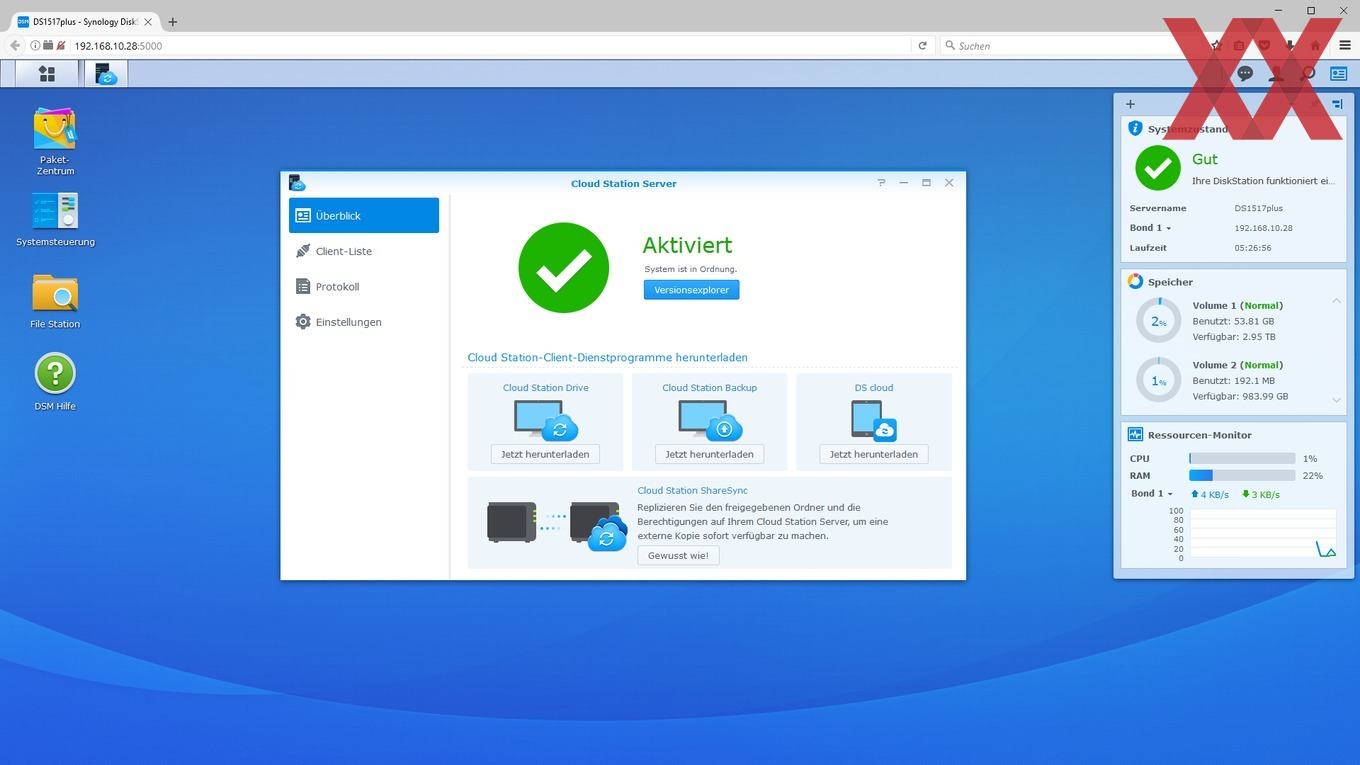Open the user account options icon
Viewport: 1360px width, 765px height.
pyautogui.click(x=1276, y=73)
